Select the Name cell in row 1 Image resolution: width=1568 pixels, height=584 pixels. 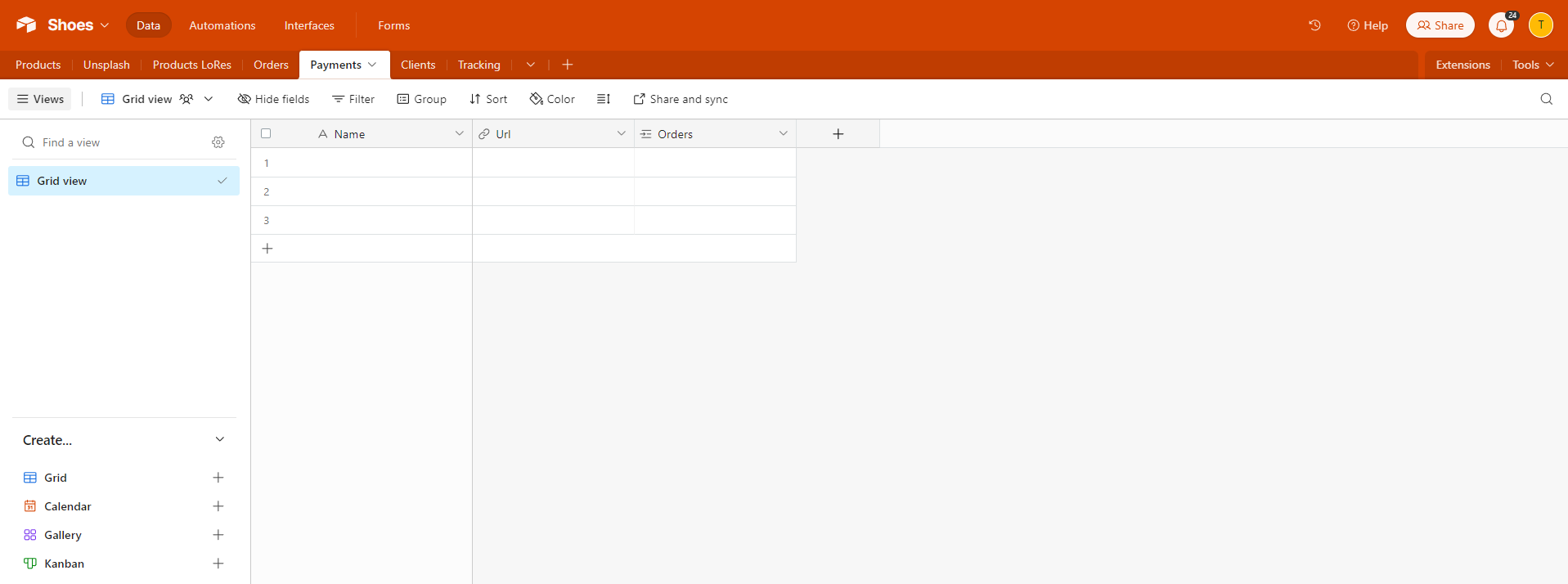click(376, 163)
